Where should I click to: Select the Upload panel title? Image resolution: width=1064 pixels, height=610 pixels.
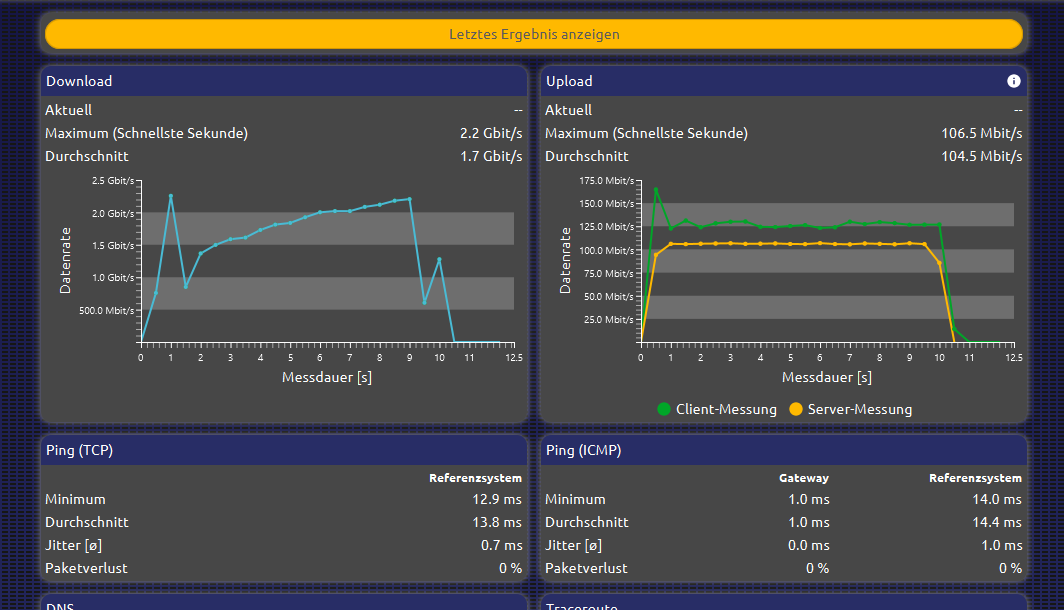click(x=569, y=81)
